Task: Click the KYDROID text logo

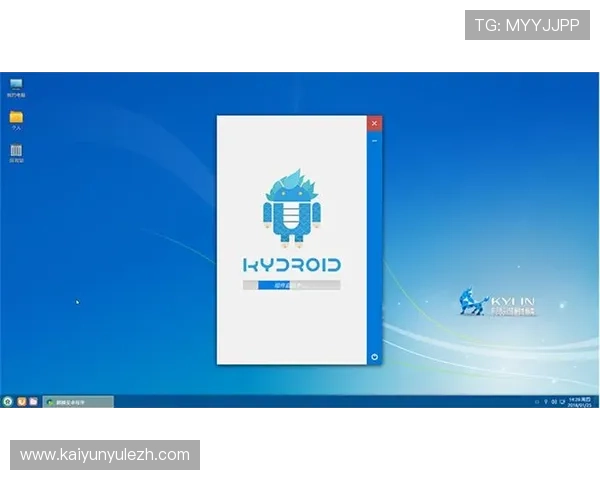Action: click(x=292, y=265)
